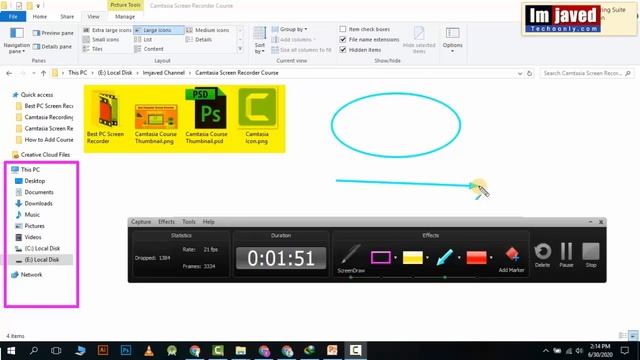Open folder Options button
640x360 pixels.
[452, 40]
